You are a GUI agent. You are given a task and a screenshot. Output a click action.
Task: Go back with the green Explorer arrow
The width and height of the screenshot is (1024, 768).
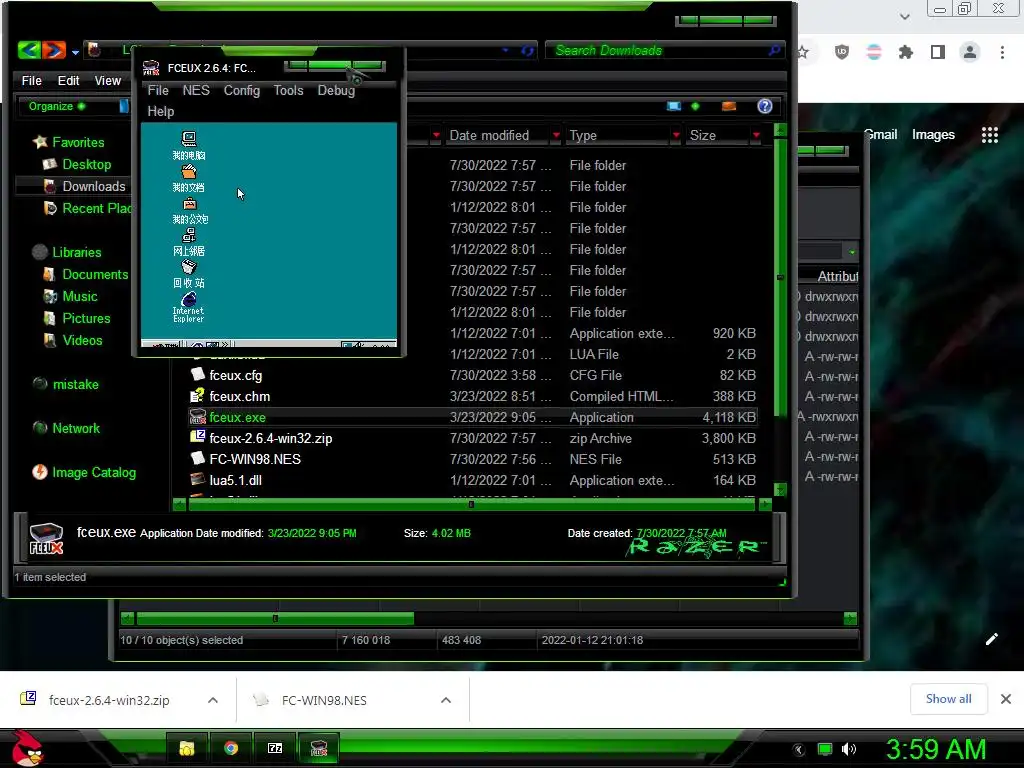coord(29,50)
